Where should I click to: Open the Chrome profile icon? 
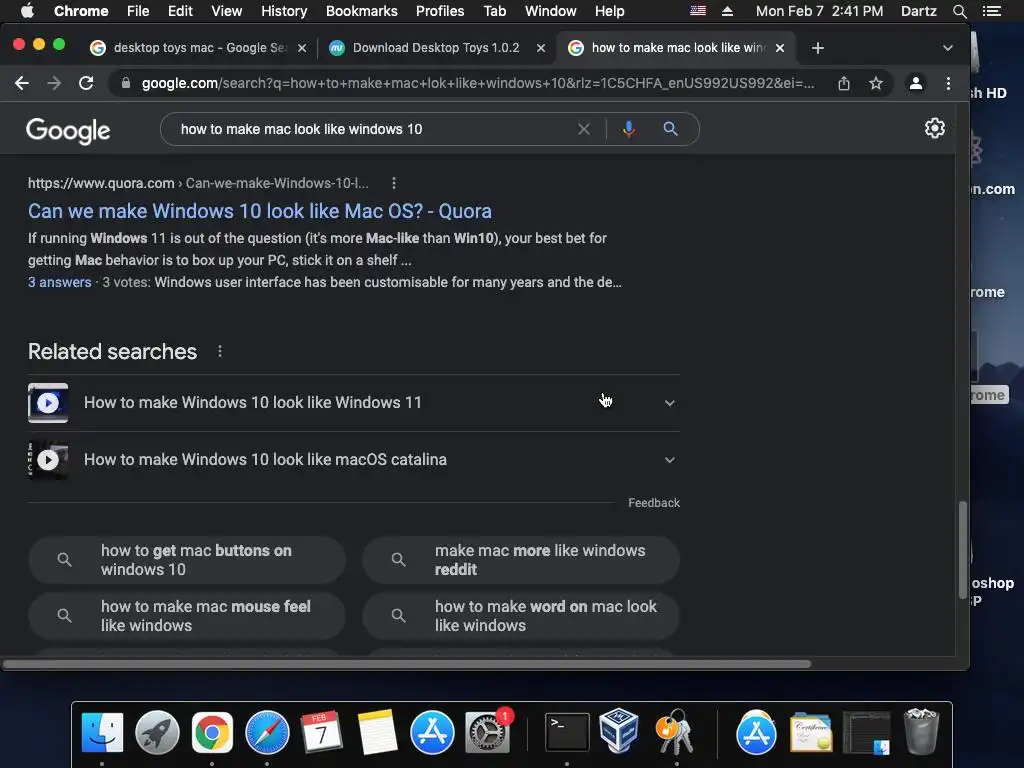tap(916, 83)
